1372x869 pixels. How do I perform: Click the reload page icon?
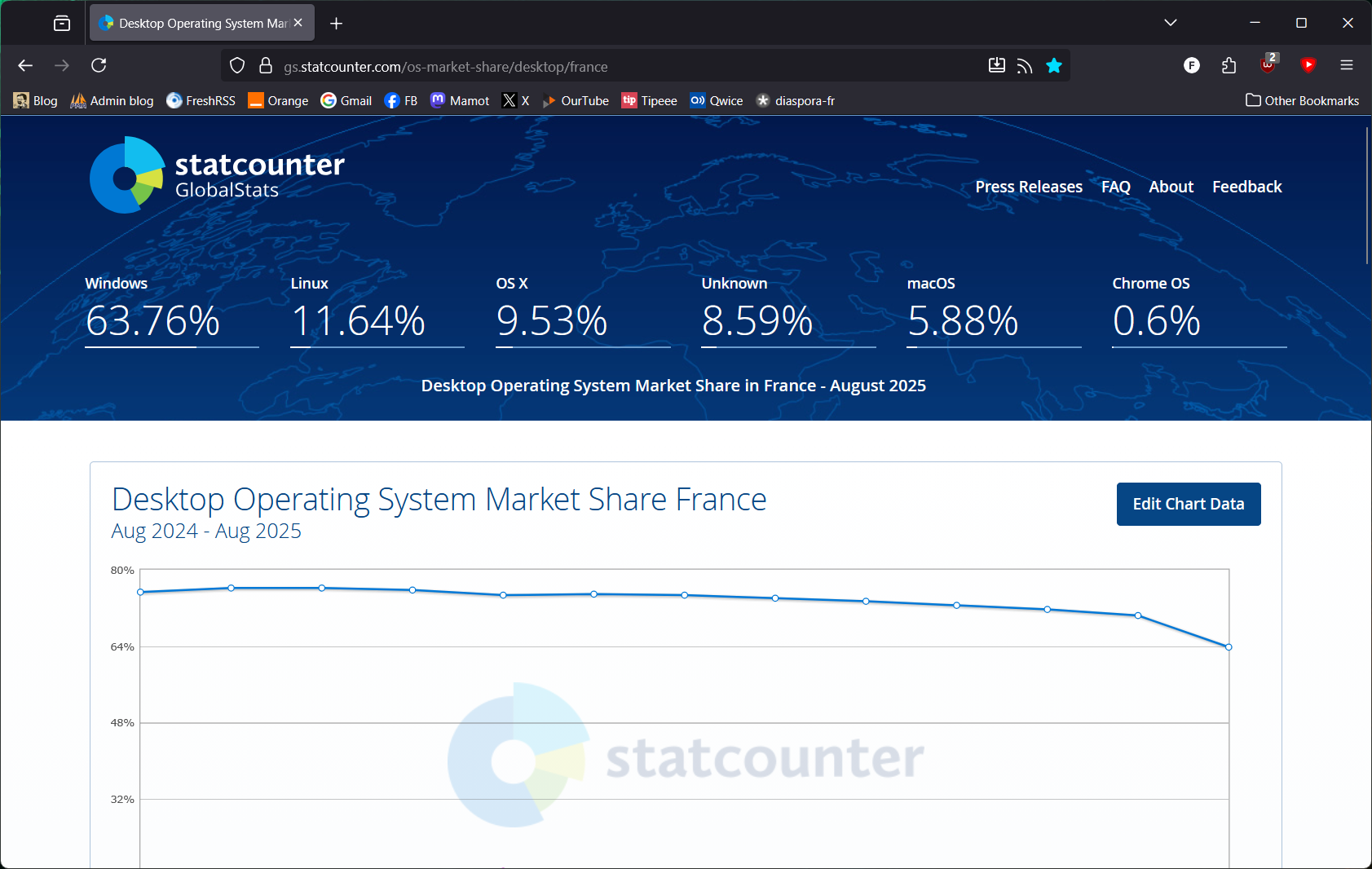[x=99, y=65]
